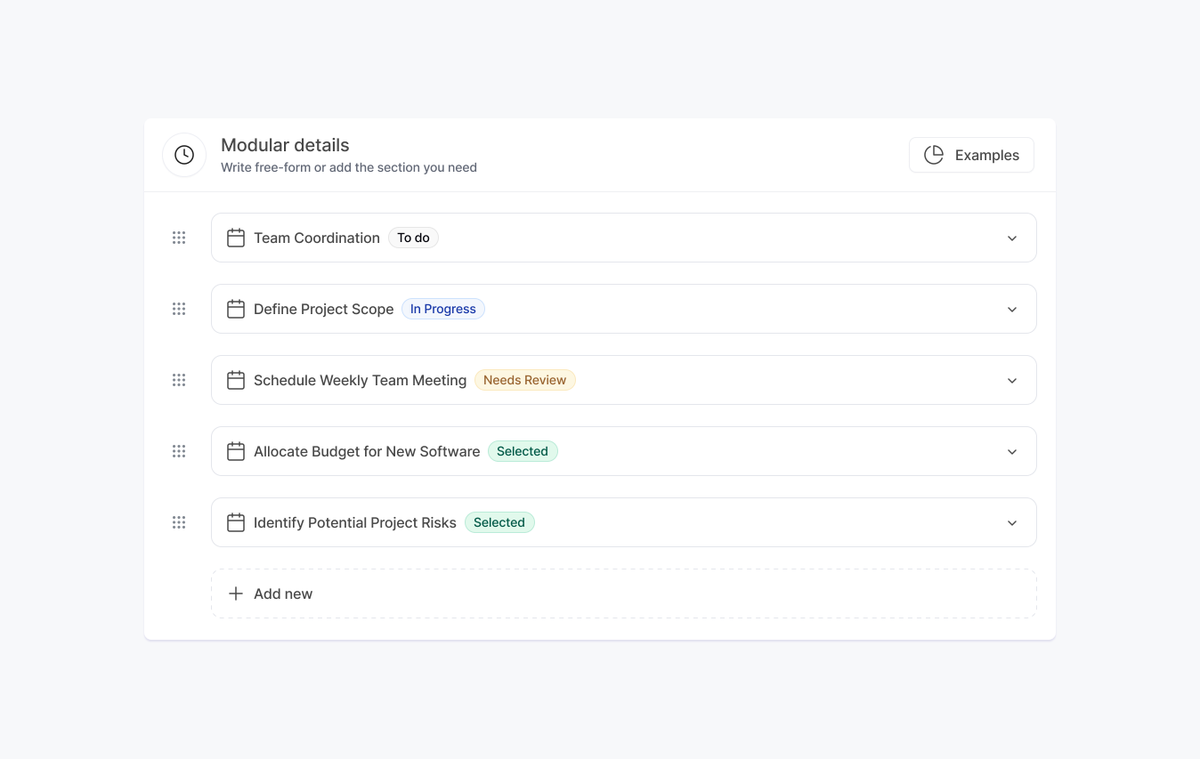Click the Selected badge on Identify Potential Risks
This screenshot has width=1200, height=759.
click(x=500, y=522)
